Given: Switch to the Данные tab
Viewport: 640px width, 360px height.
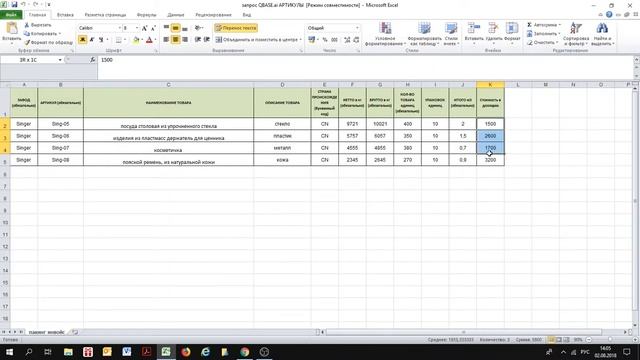Looking at the screenshot, I should tap(176, 15).
